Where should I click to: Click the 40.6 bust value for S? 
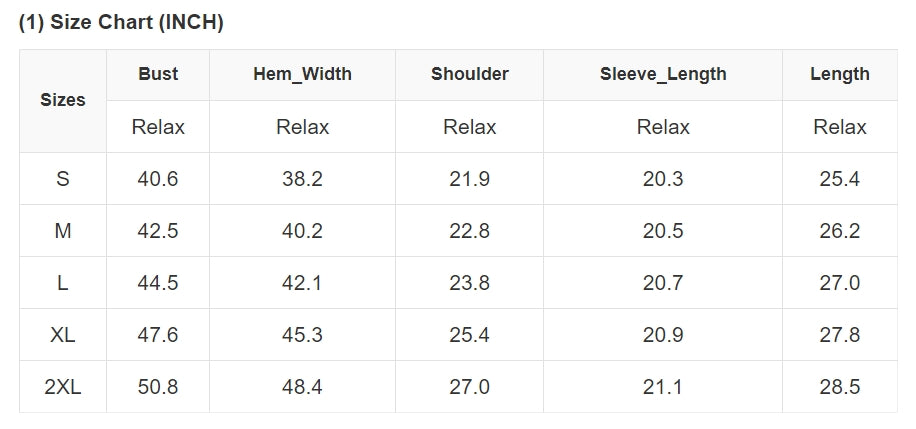point(158,179)
